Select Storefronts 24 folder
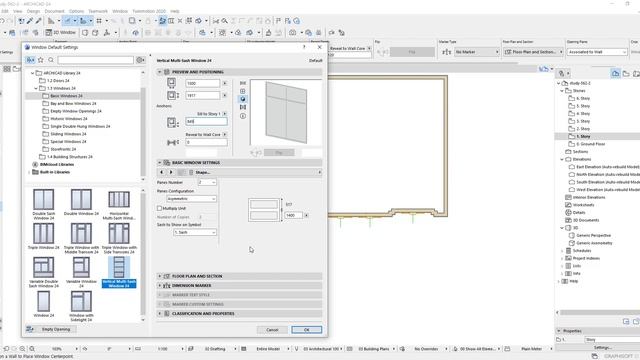The height and width of the screenshot is (360, 640). 63,149
